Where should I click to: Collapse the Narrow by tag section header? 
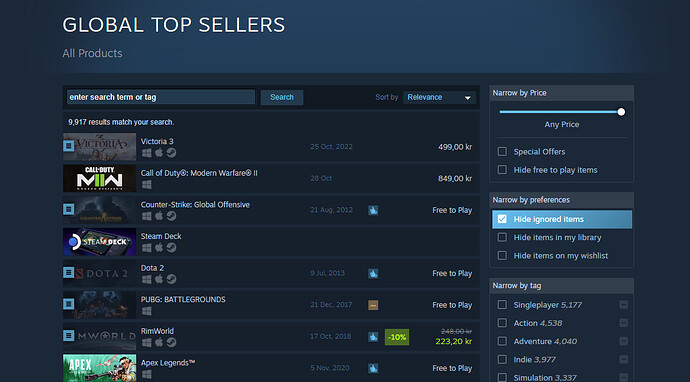[562, 286]
